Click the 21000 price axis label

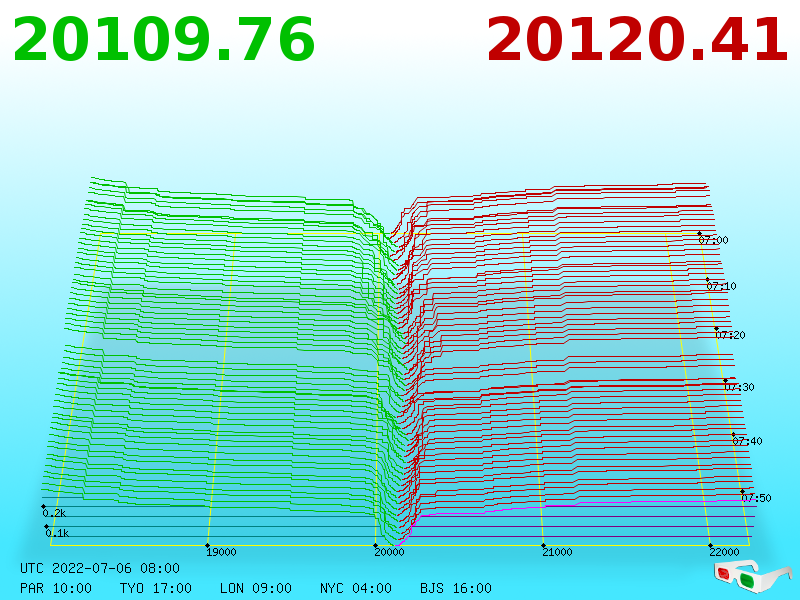[x=557, y=552]
